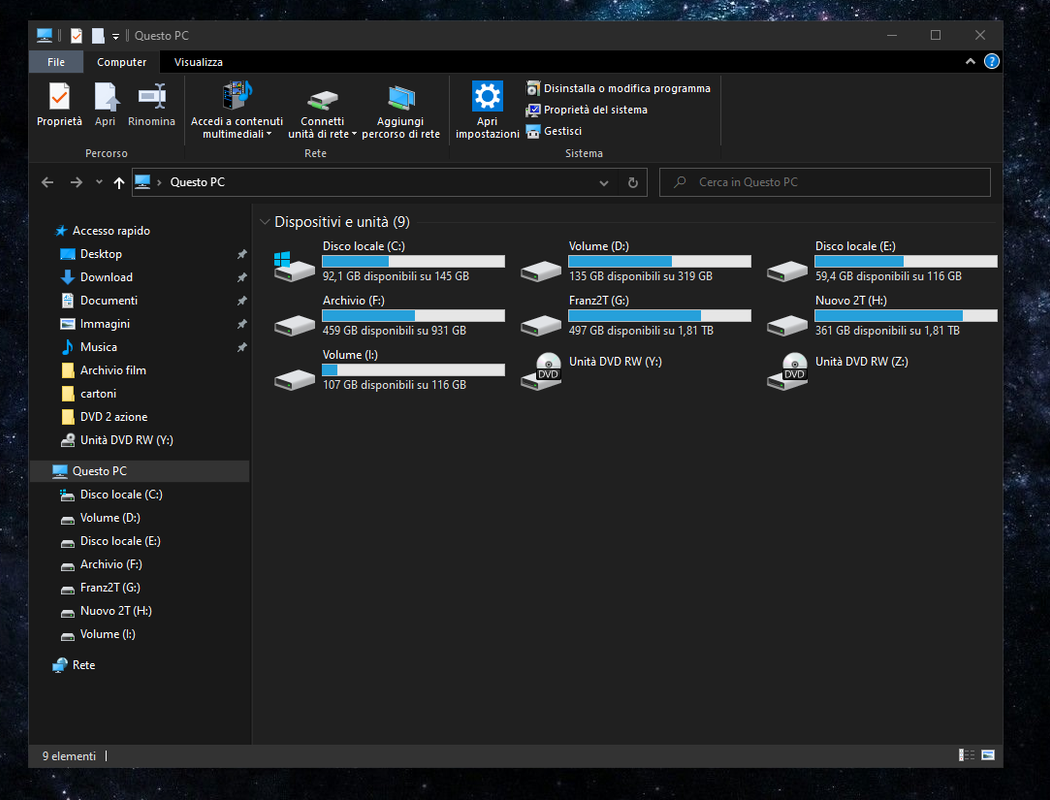This screenshot has width=1050, height=800.
Task: Go back with the back arrow
Action: click(x=47, y=182)
